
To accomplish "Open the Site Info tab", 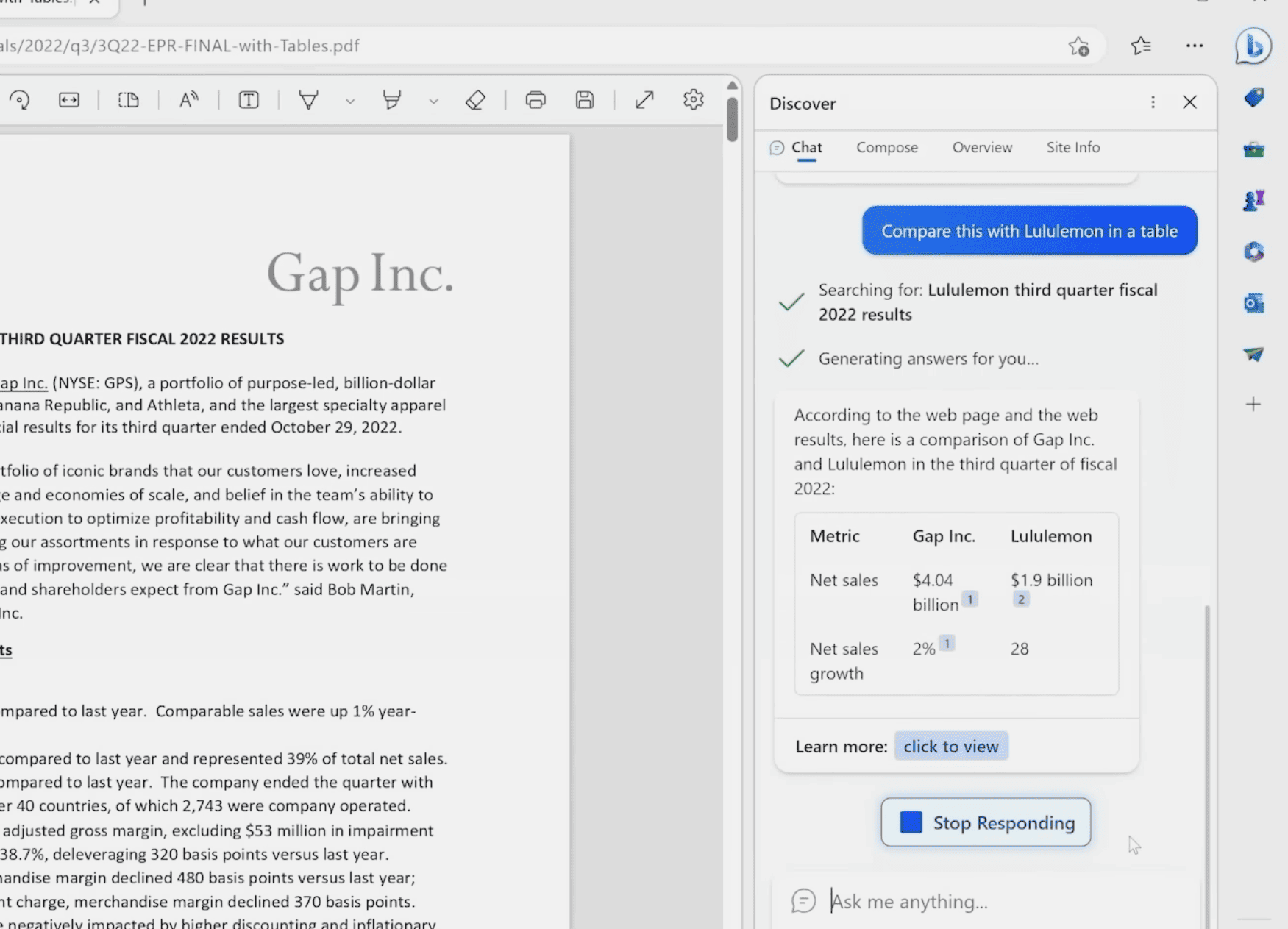I will pos(1072,147).
